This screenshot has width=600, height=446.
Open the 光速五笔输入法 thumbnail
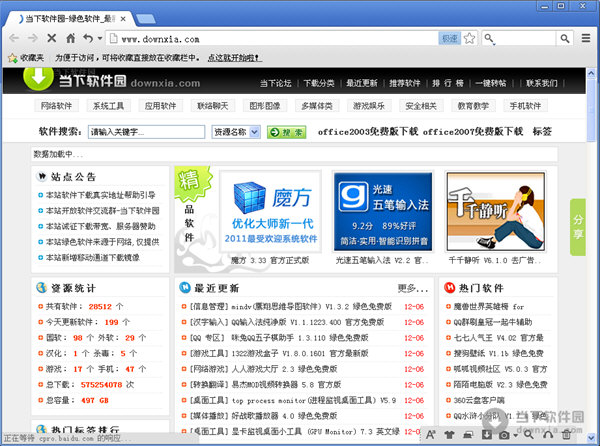pos(383,212)
